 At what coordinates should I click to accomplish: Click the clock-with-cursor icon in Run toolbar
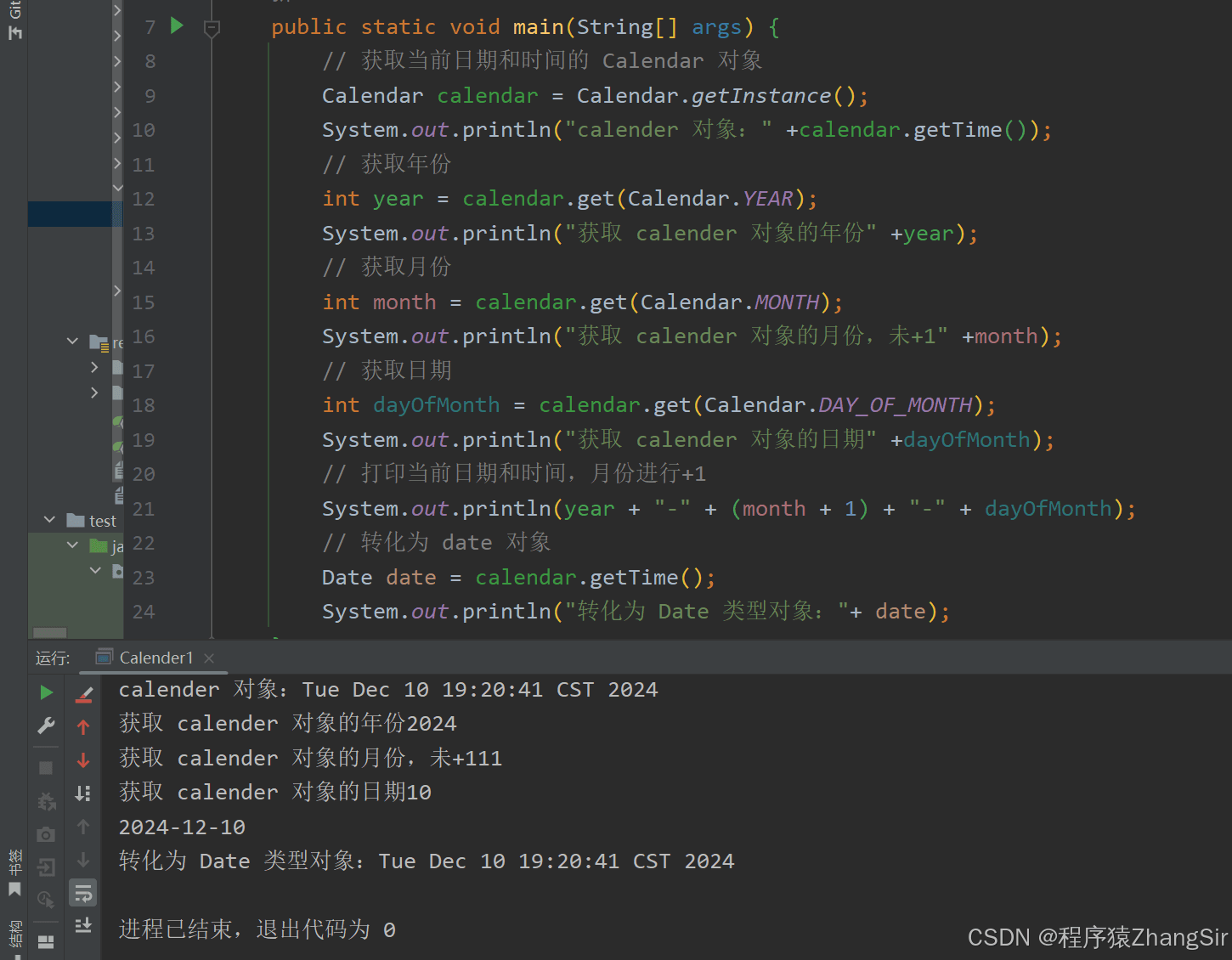46,899
